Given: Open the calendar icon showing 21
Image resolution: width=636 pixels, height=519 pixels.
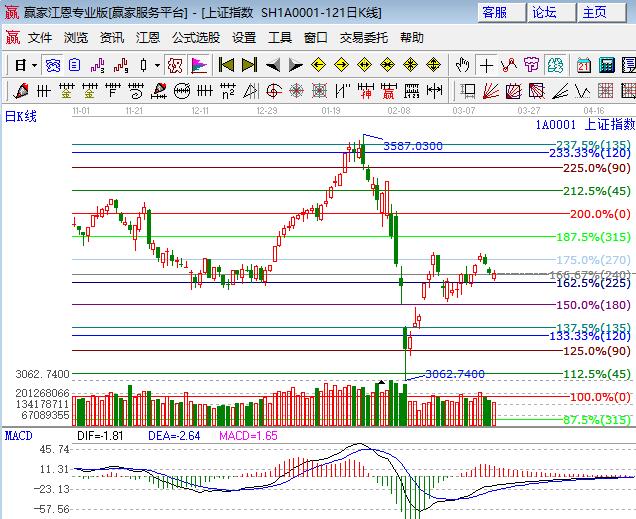Looking at the screenshot, I should [583, 65].
